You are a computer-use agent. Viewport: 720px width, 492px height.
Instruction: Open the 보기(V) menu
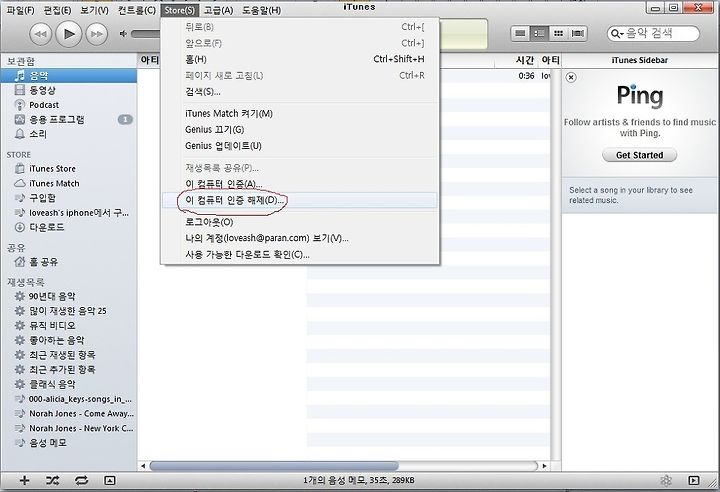[x=94, y=10]
